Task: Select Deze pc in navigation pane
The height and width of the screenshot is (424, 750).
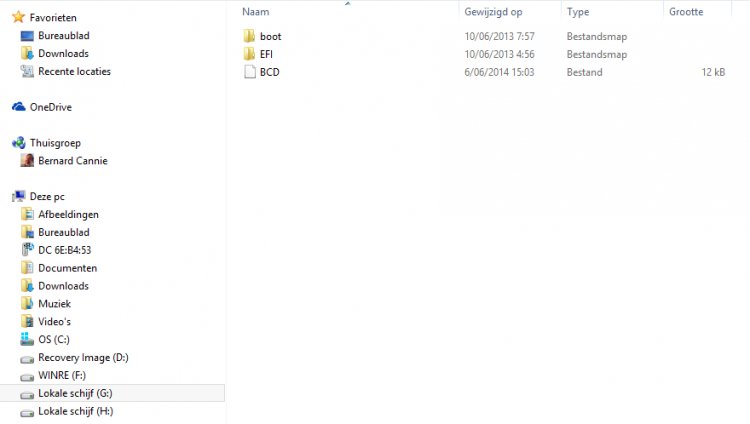Action: pos(47,197)
